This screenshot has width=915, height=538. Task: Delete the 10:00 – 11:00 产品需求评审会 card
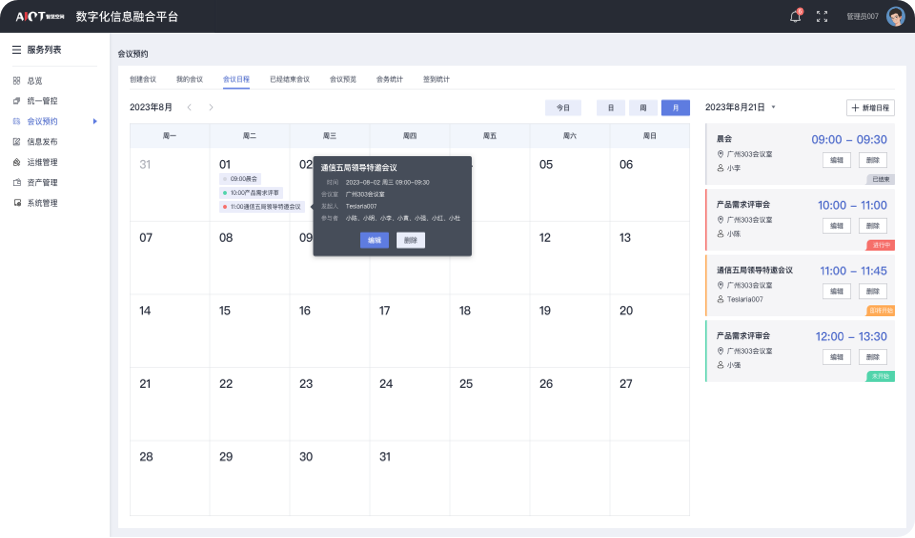pyautogui.click(x=873, y=226)
